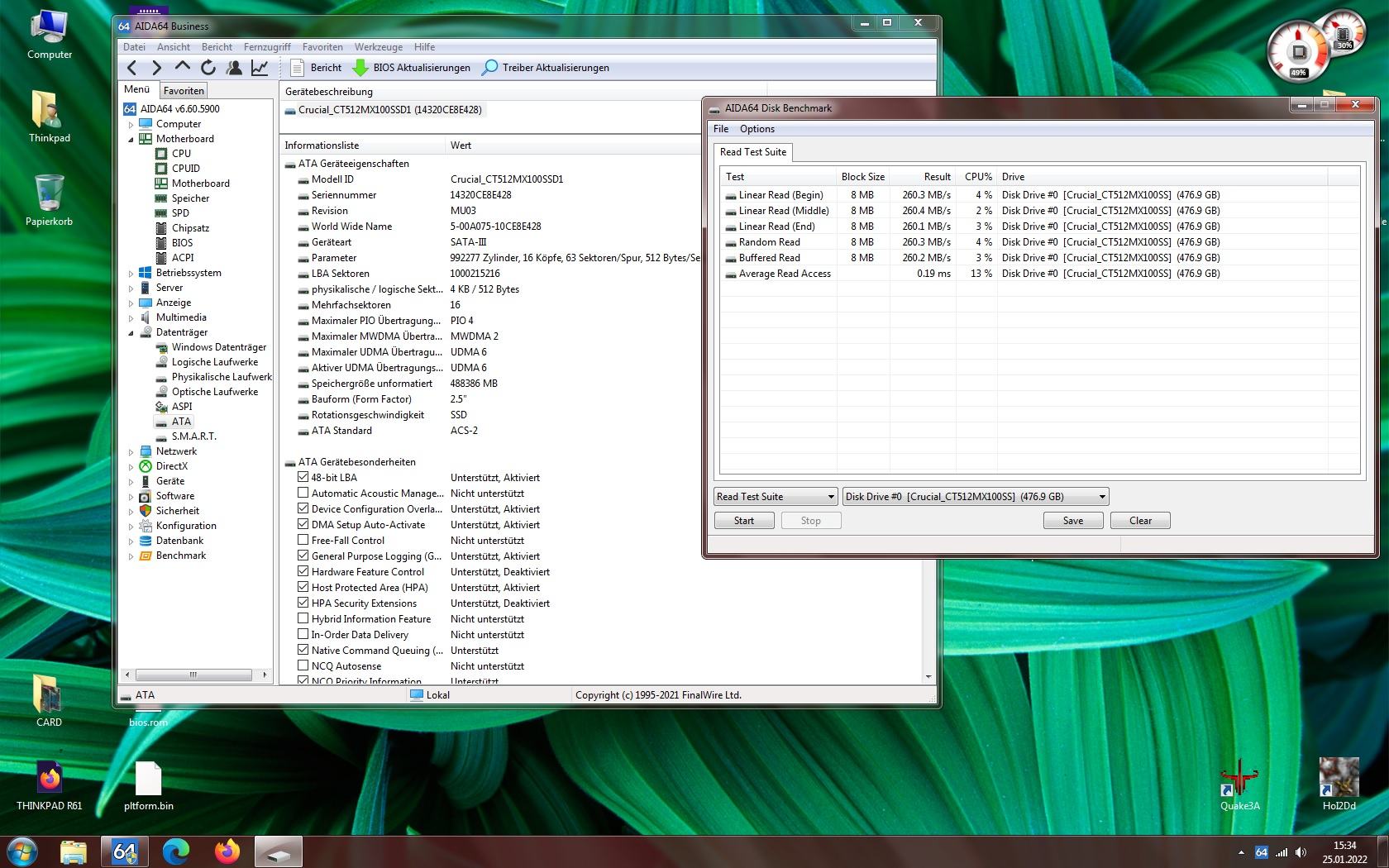Open the user/remote icon in the toolbar
This screenshot has height=868, width=1389.
point(234,68)
